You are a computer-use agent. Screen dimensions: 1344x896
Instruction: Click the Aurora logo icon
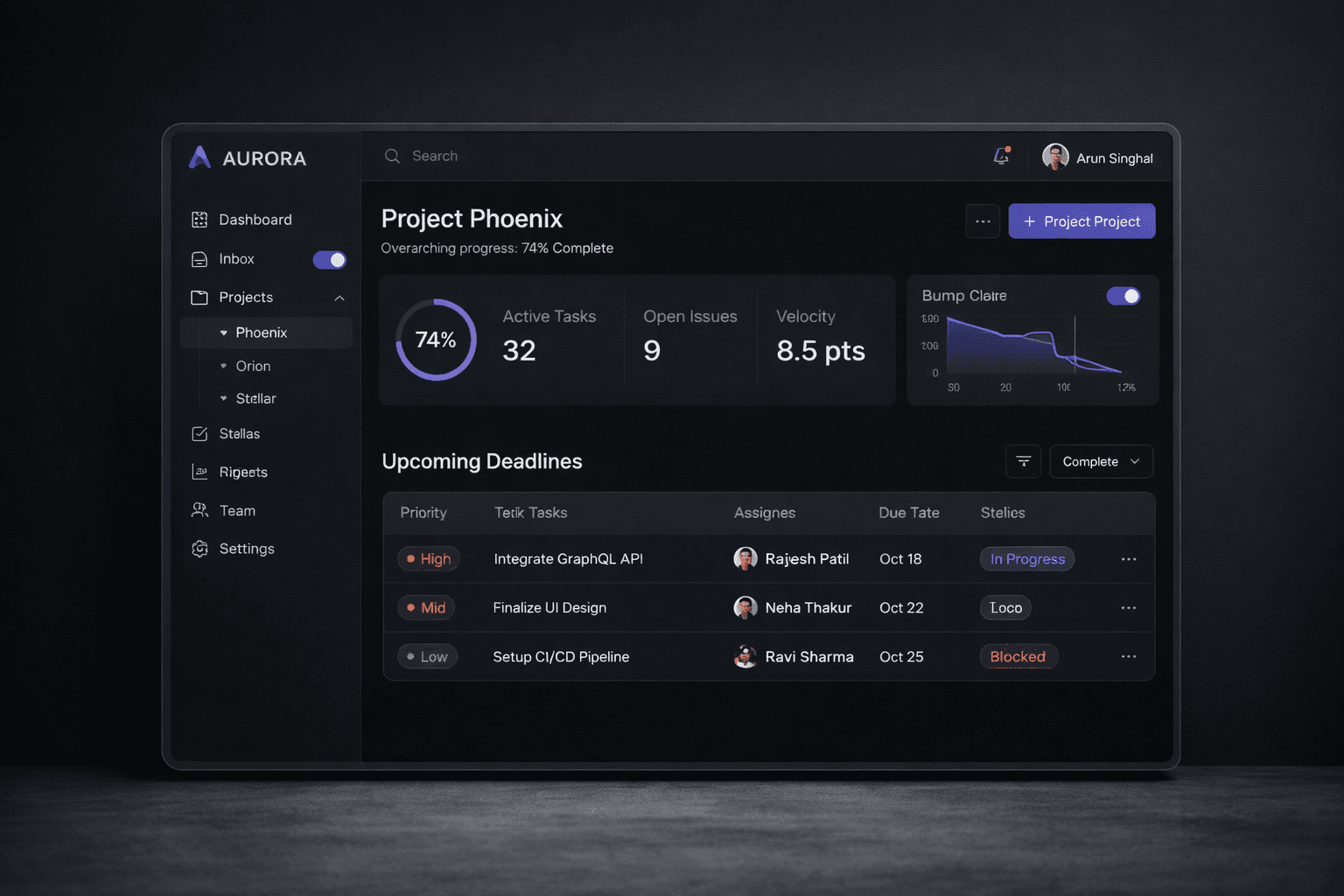(x=199, y=157)
